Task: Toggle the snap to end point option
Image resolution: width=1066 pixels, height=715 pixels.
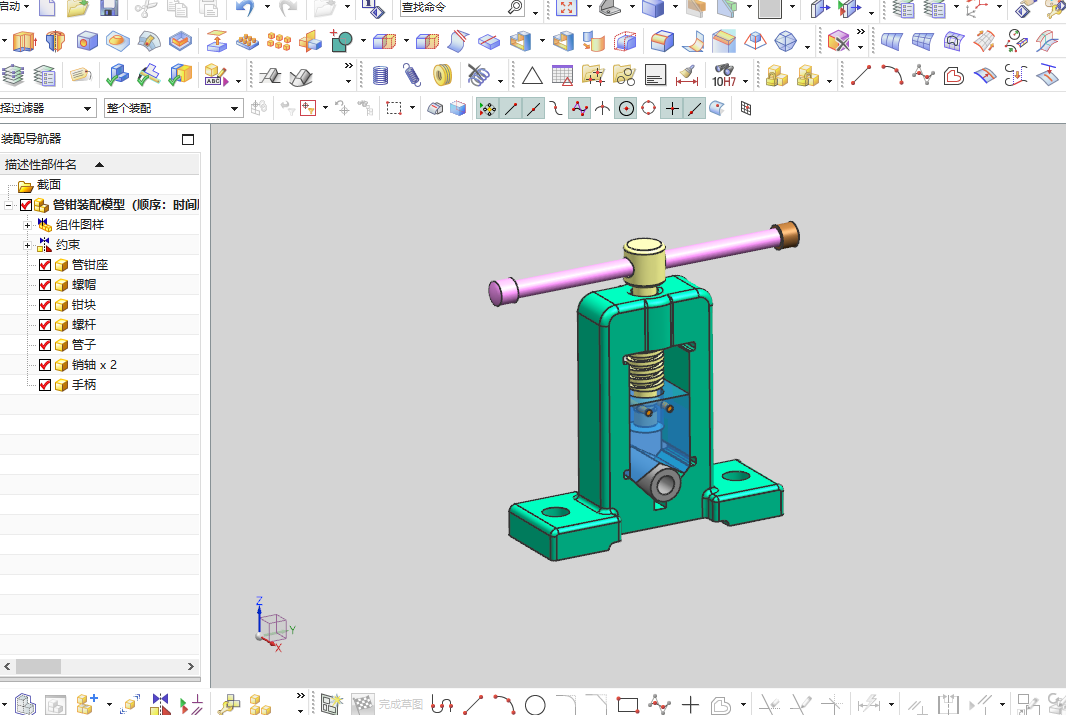Action: [x=511, y=109]
